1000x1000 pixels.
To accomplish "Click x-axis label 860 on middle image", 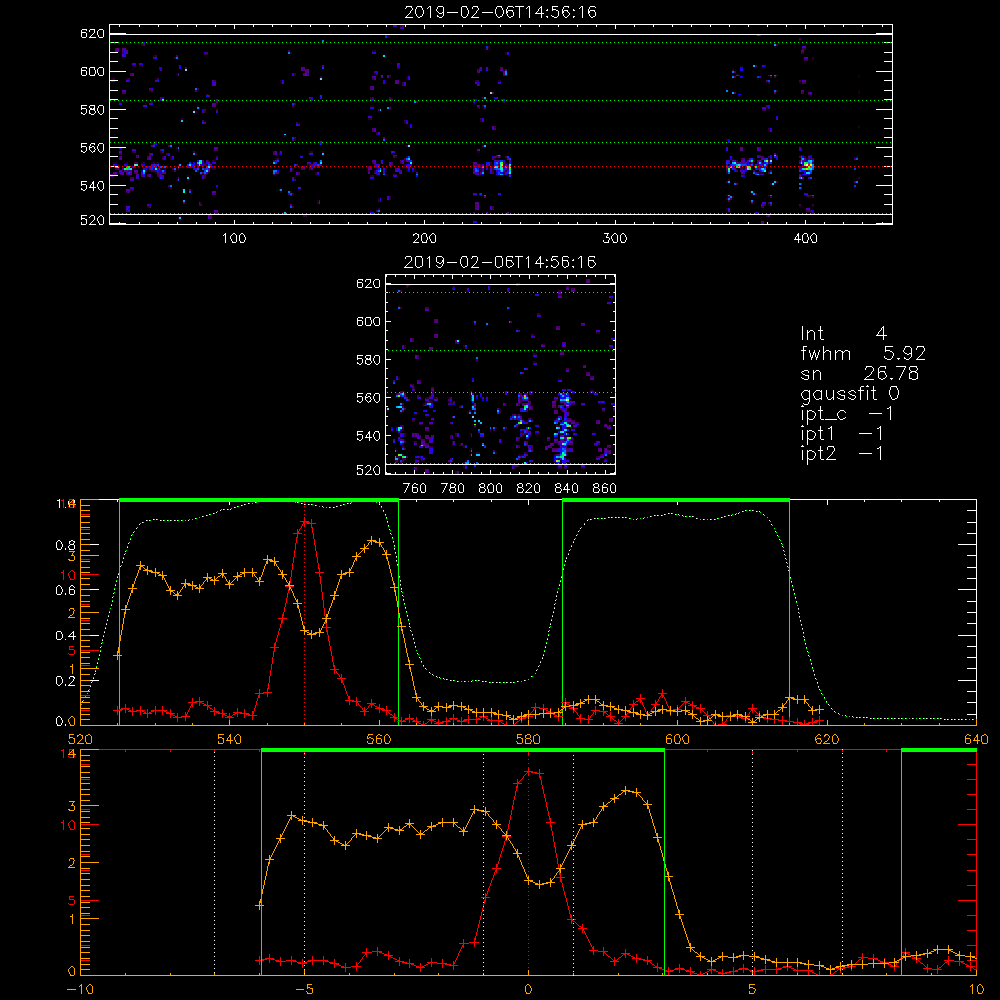I will (x=604, y=489).
